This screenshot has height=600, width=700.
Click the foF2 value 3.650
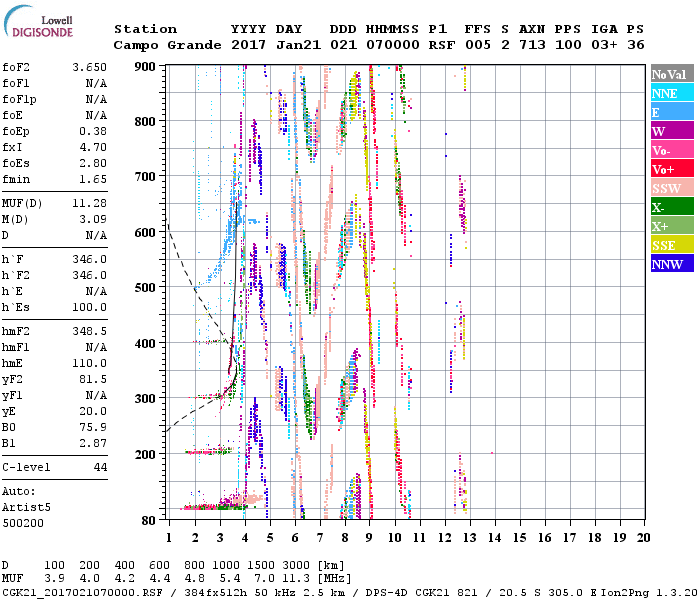tap(89, 67)
